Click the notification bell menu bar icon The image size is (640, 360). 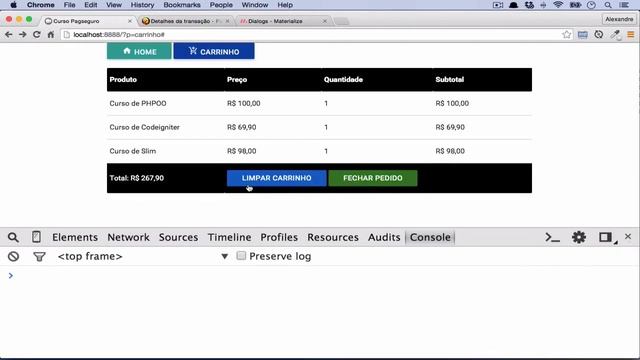(x=513, y=5)
